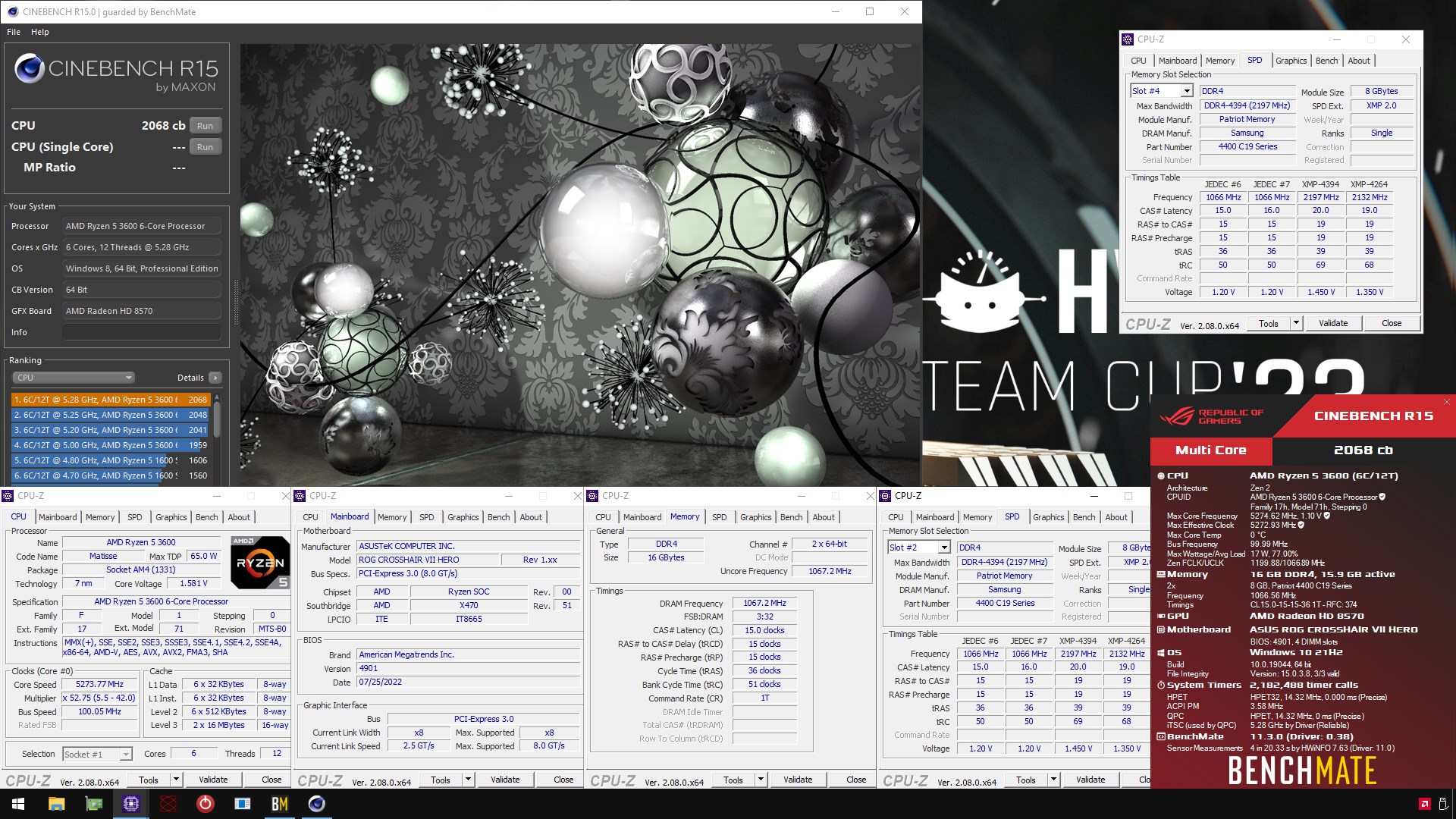This screenshot has height=819, width=1456.
Task: Switch to Graphics tab in top-right CPU-Z
Action: click(1291, 61)
